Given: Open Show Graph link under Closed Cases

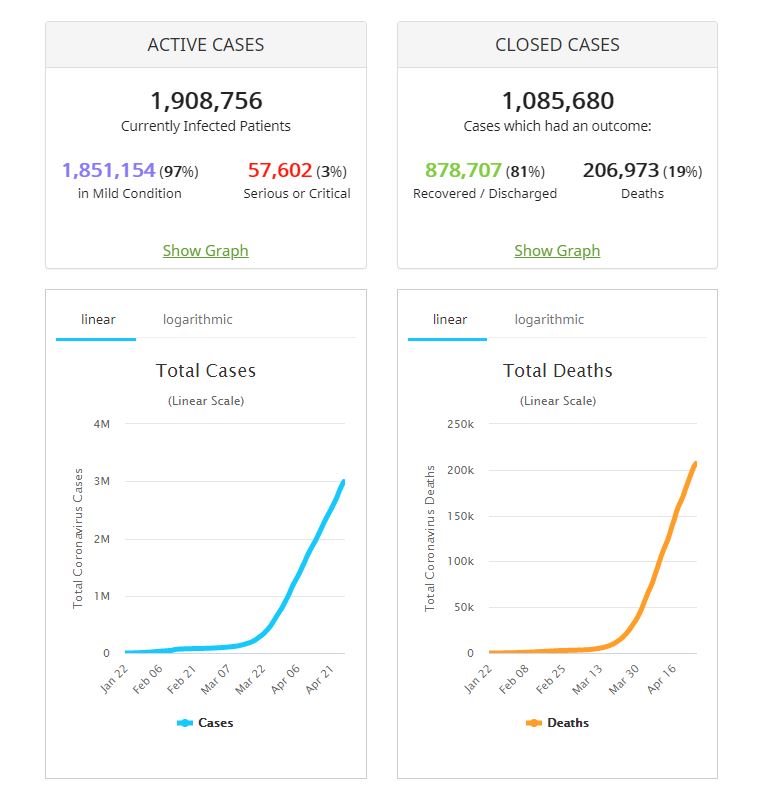Looking at the screenshot, I should coord(557,251).
